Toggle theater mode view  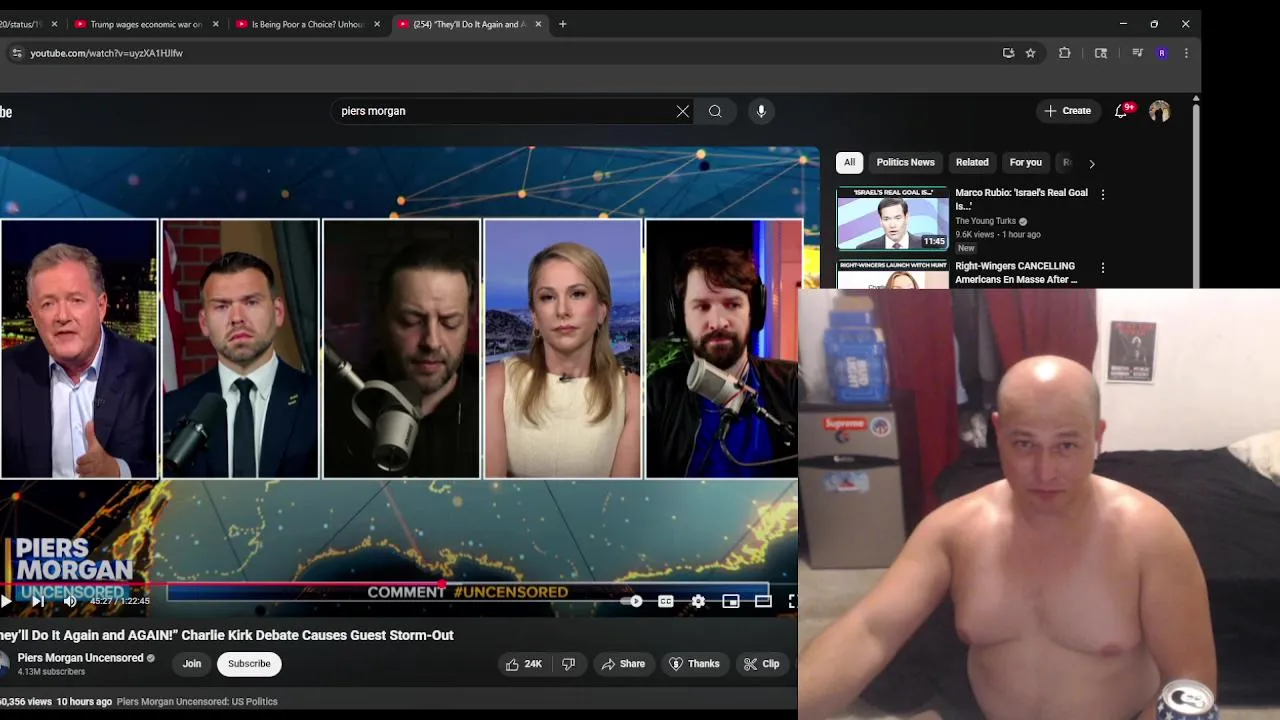763,601
